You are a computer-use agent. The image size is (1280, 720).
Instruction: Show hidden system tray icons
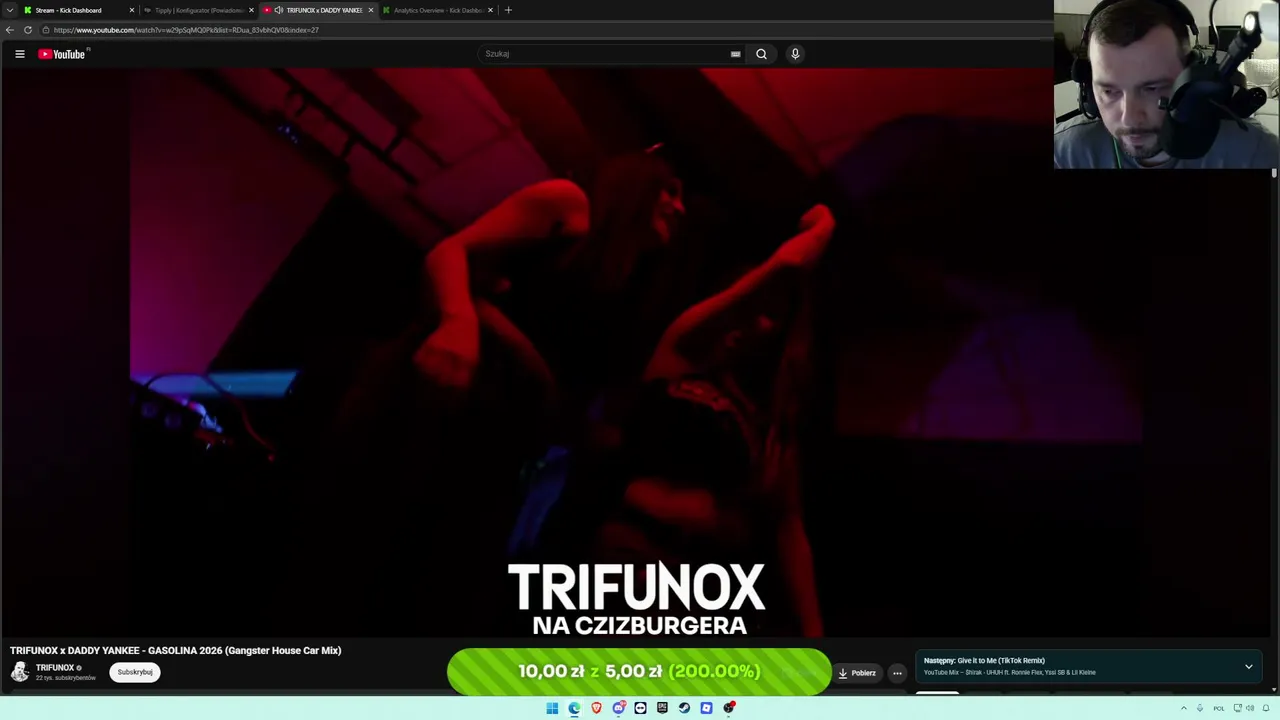(x=1184, y=708)
